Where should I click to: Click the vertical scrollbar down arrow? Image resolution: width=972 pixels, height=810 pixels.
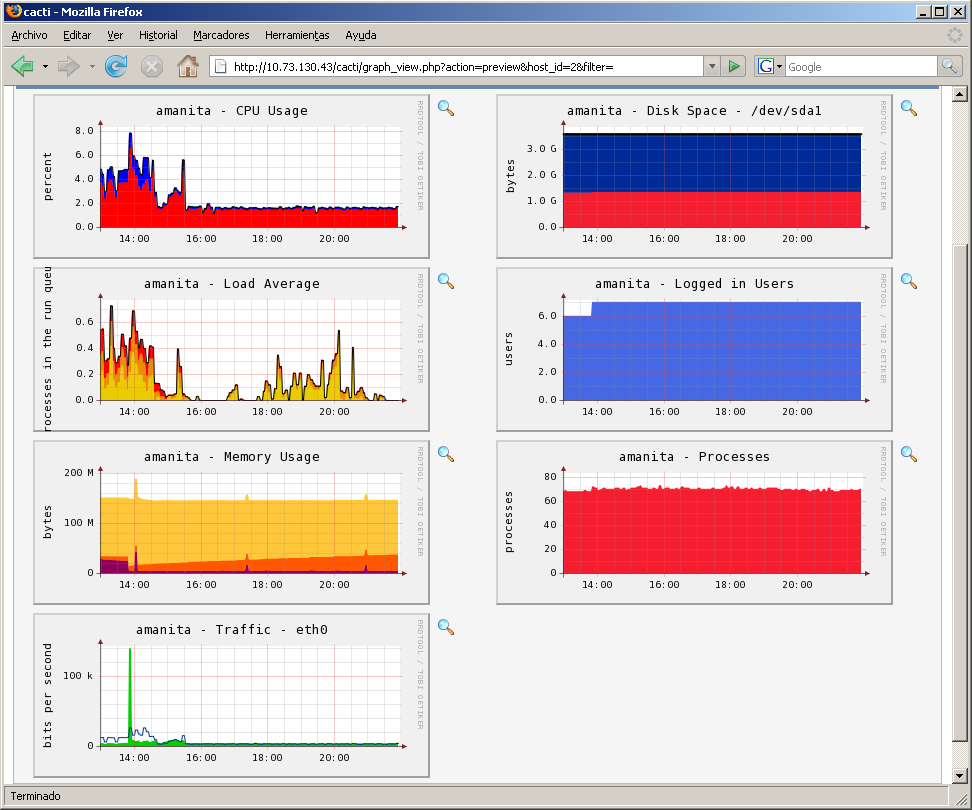pyautogui.click(x=959, y=775)
